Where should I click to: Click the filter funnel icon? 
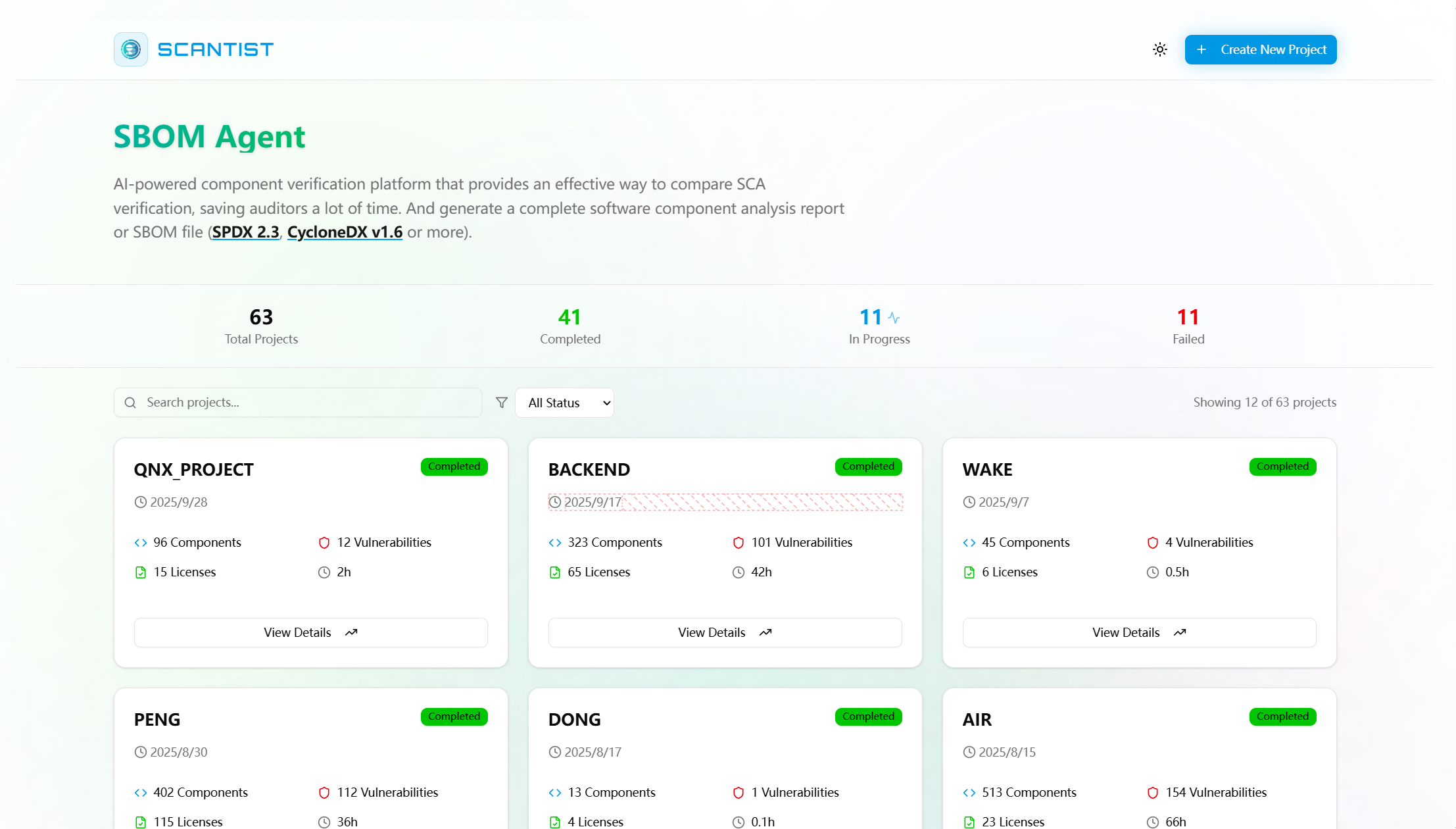click(501, 403)
